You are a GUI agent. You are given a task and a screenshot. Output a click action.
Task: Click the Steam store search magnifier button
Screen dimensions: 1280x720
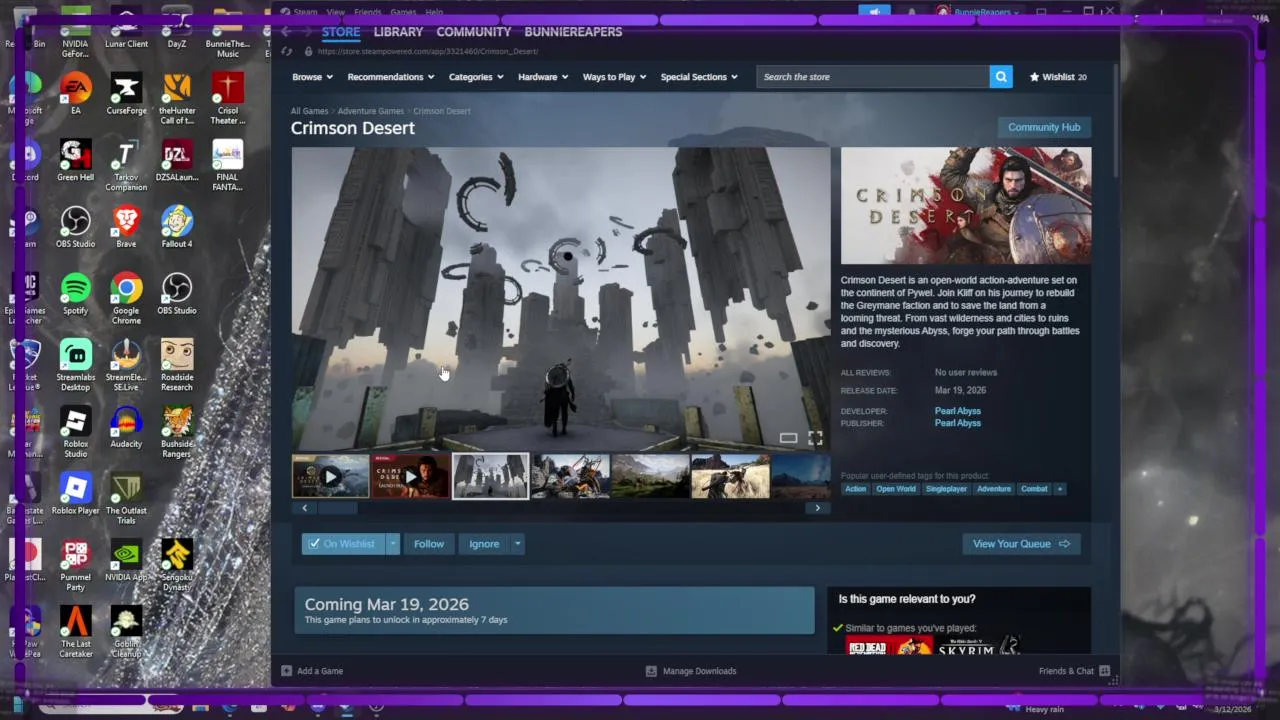[x=1001, y=77]
